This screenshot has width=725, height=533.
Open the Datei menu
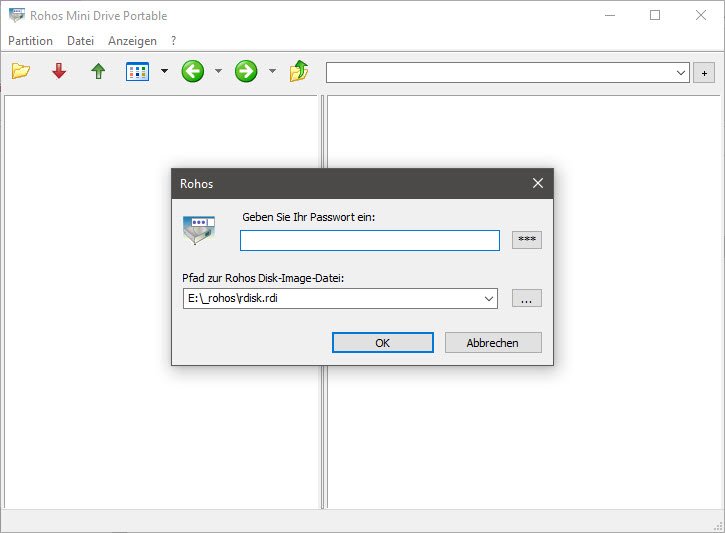80,41
